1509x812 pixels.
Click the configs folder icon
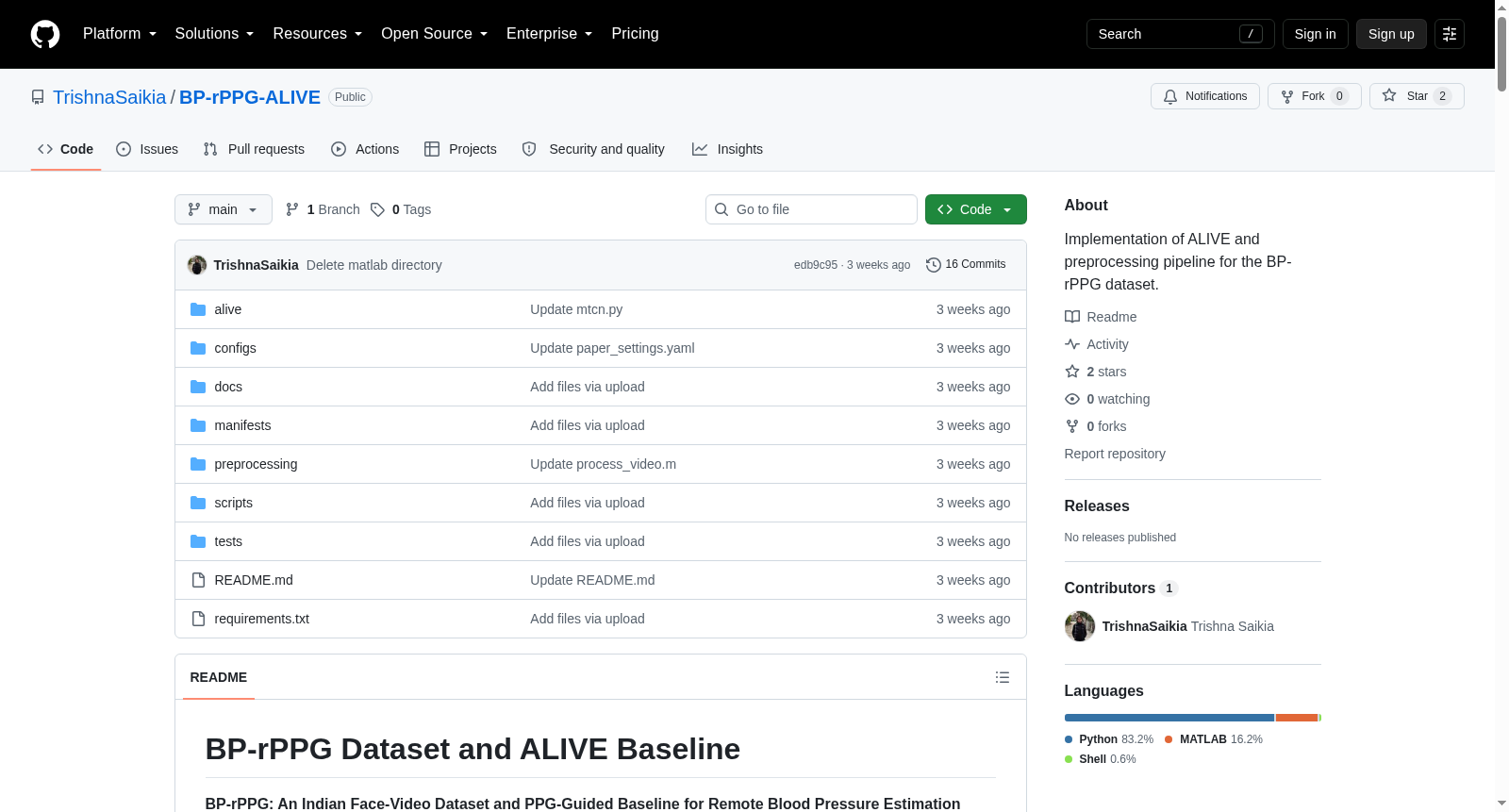pos(198,348)
